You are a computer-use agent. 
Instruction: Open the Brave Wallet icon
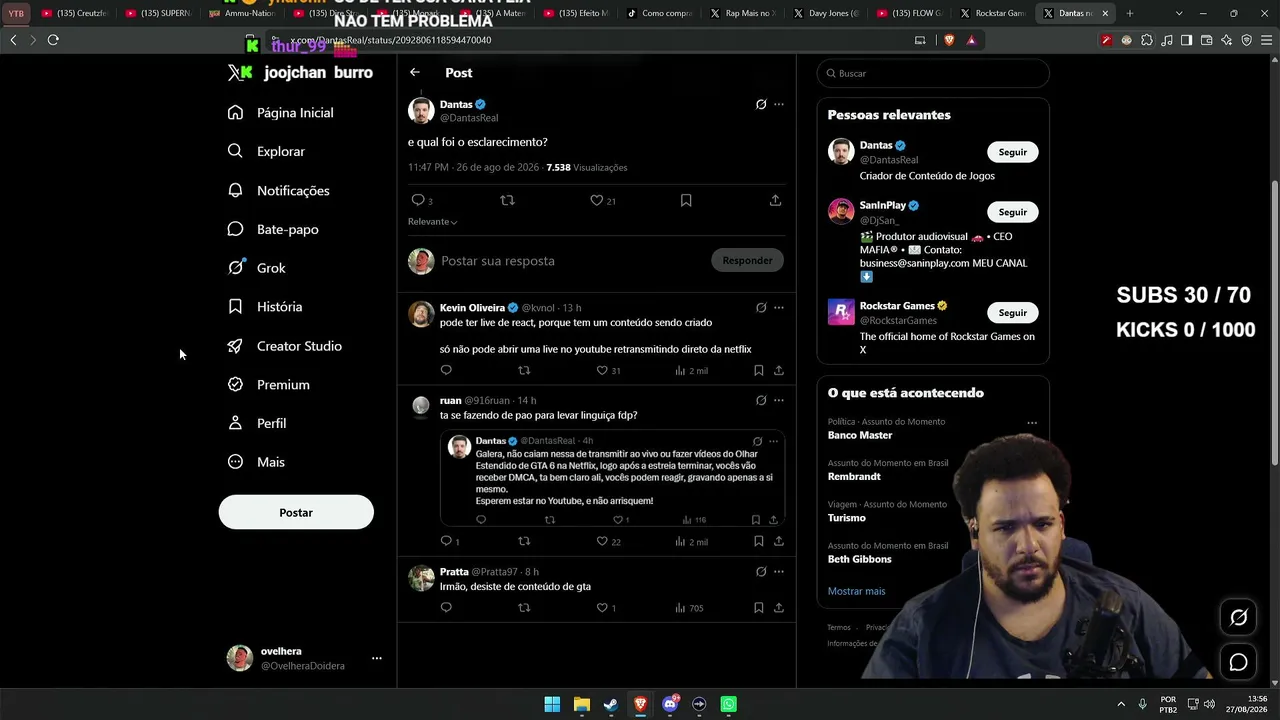tap(1206, 40)
